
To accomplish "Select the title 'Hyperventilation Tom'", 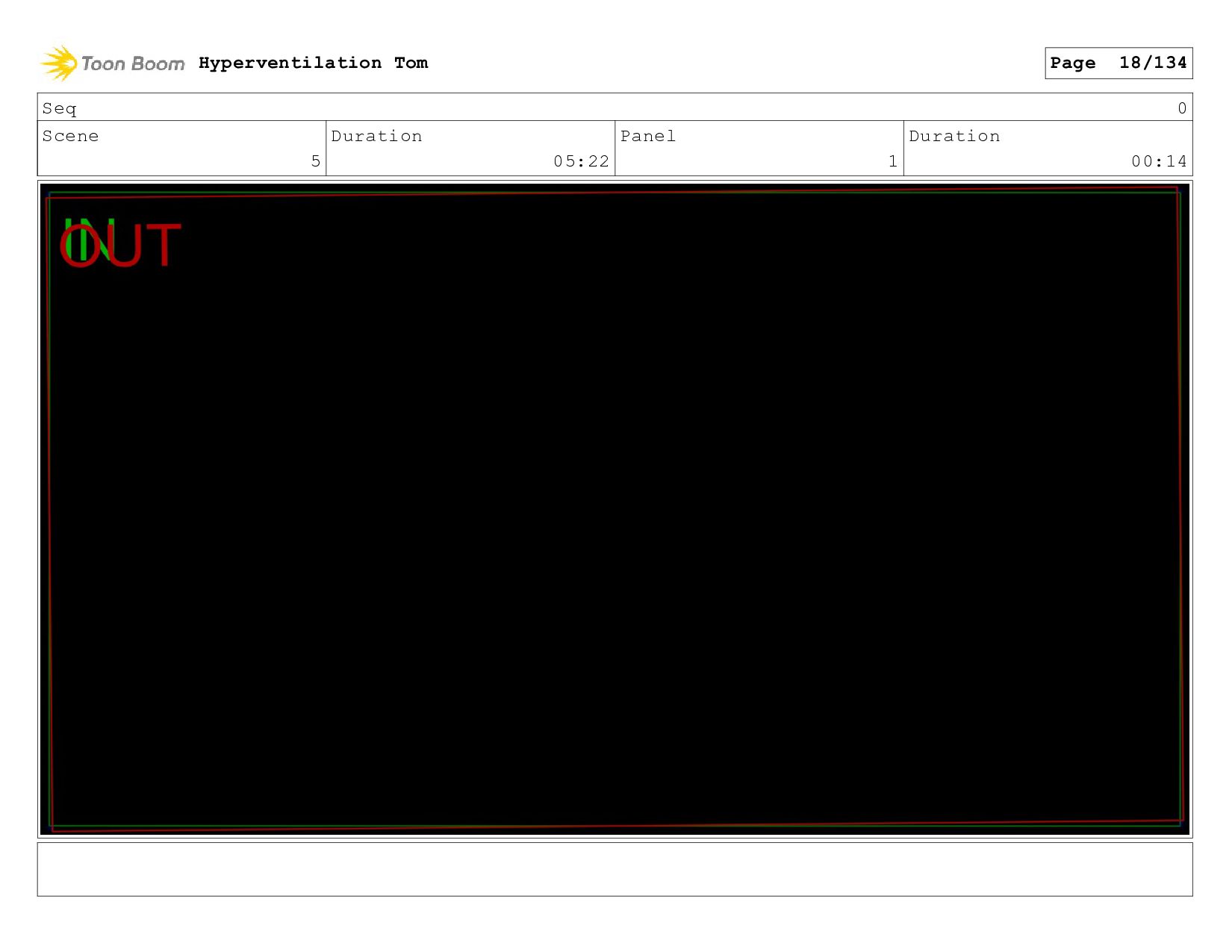I will click(x=314, y=63).
